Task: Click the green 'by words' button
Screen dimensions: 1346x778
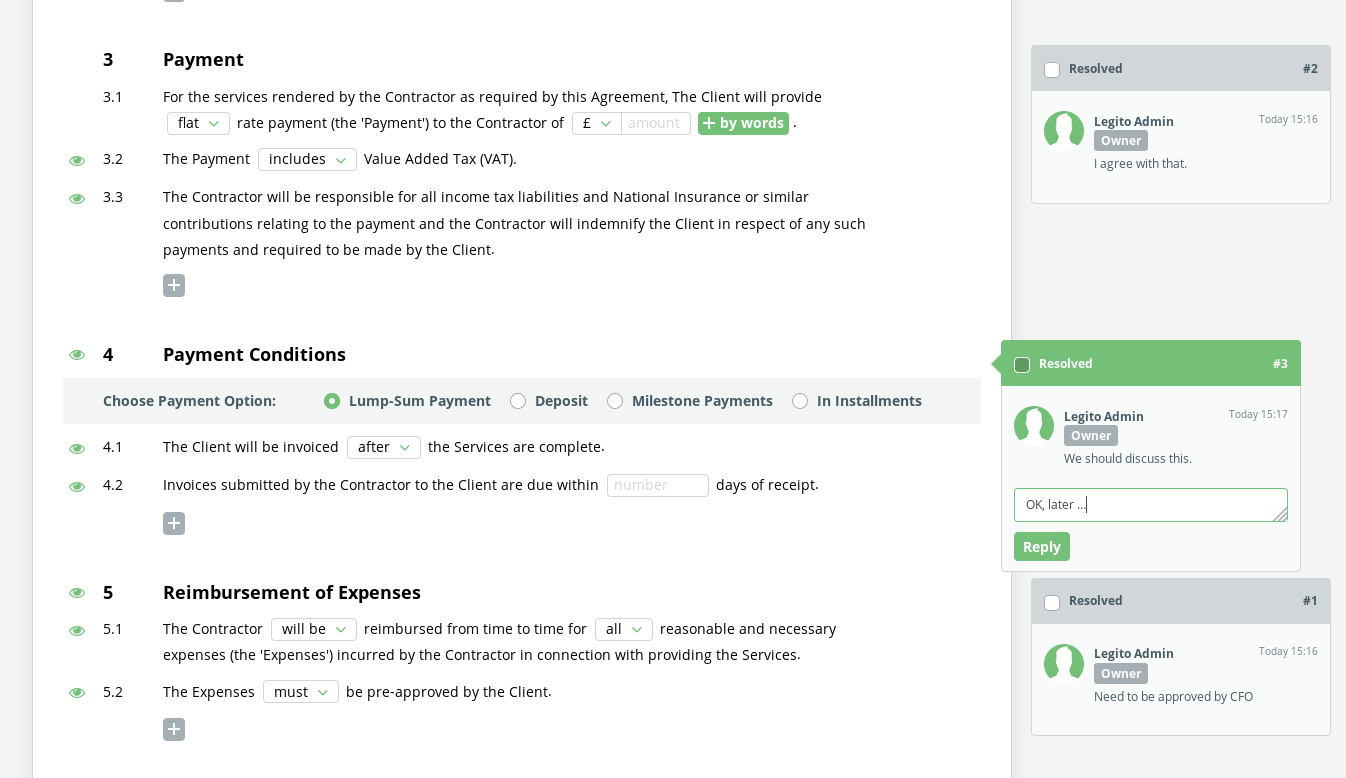Action: pos(743,123)
